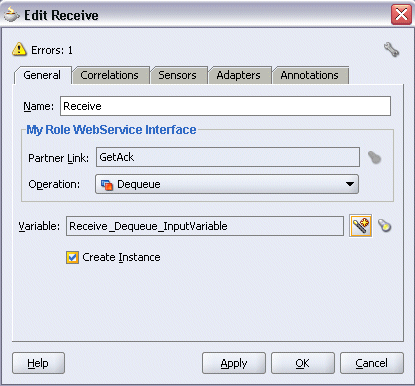This screenshot has width=415, height=386.
Task: Click the Dequeue operation icon
Action: 107,184
